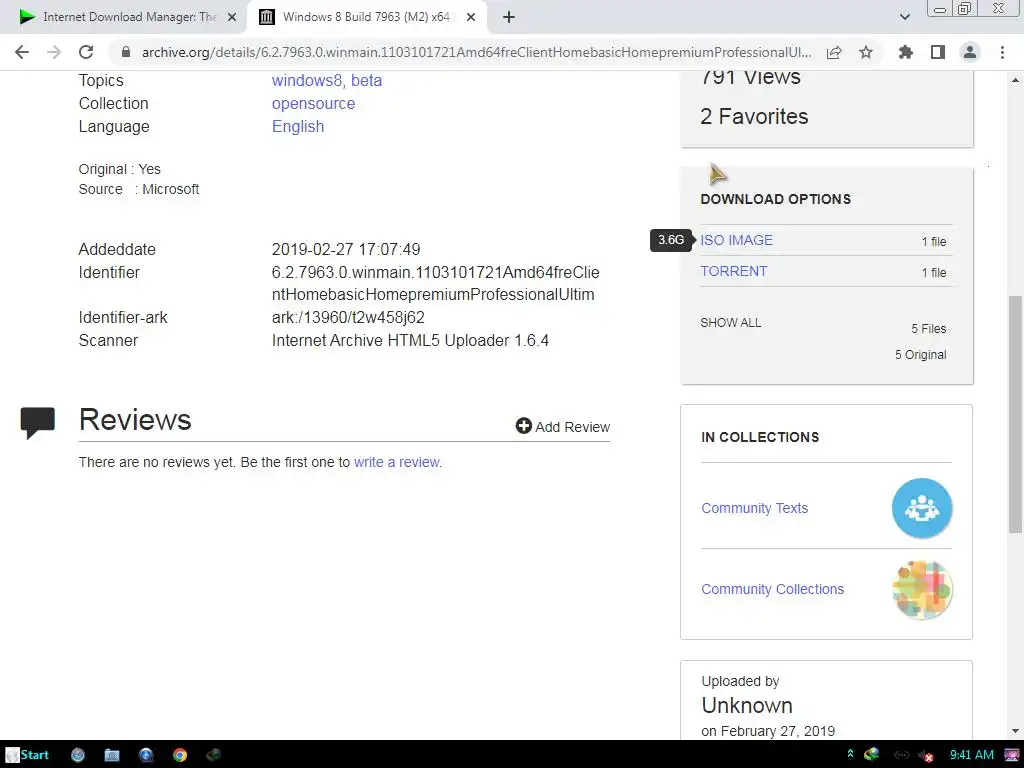Click the 5 Files count text
The width and height of the screenshot is (1024, 768).
coord(929,328)
